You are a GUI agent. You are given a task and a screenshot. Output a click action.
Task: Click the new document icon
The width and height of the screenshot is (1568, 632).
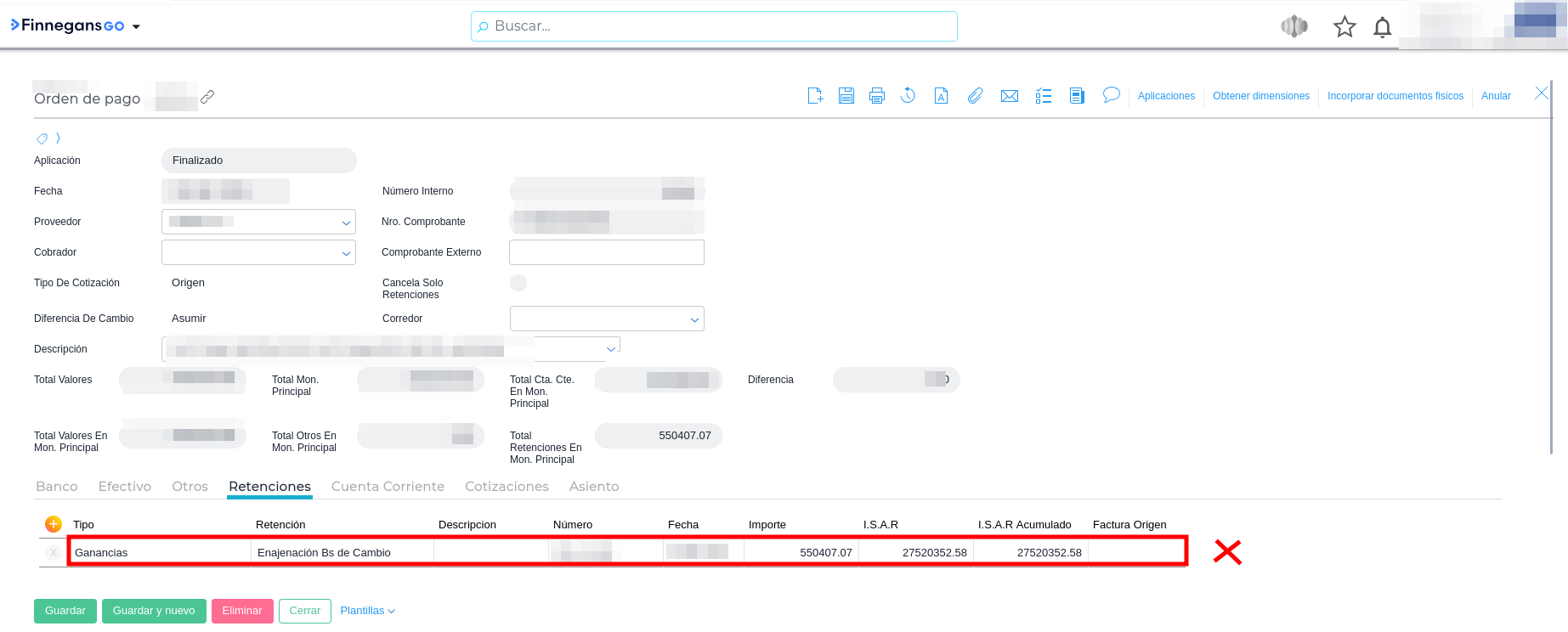(x=815, y=96)
